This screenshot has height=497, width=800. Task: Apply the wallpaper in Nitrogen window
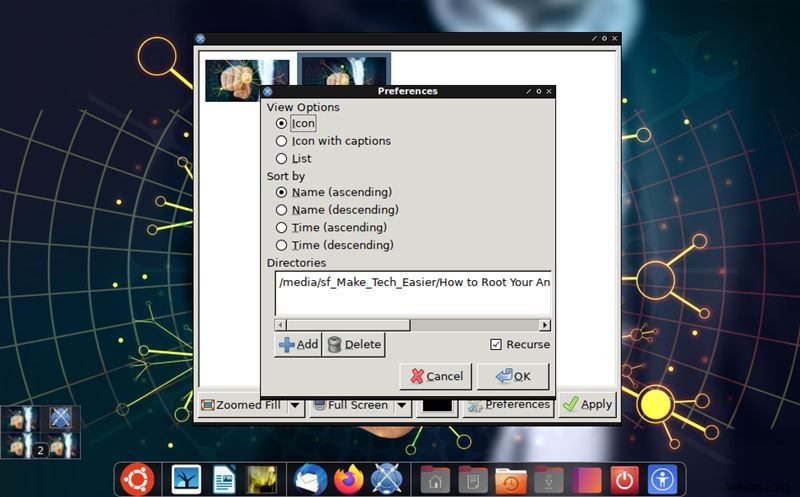[x=587, y=405]
